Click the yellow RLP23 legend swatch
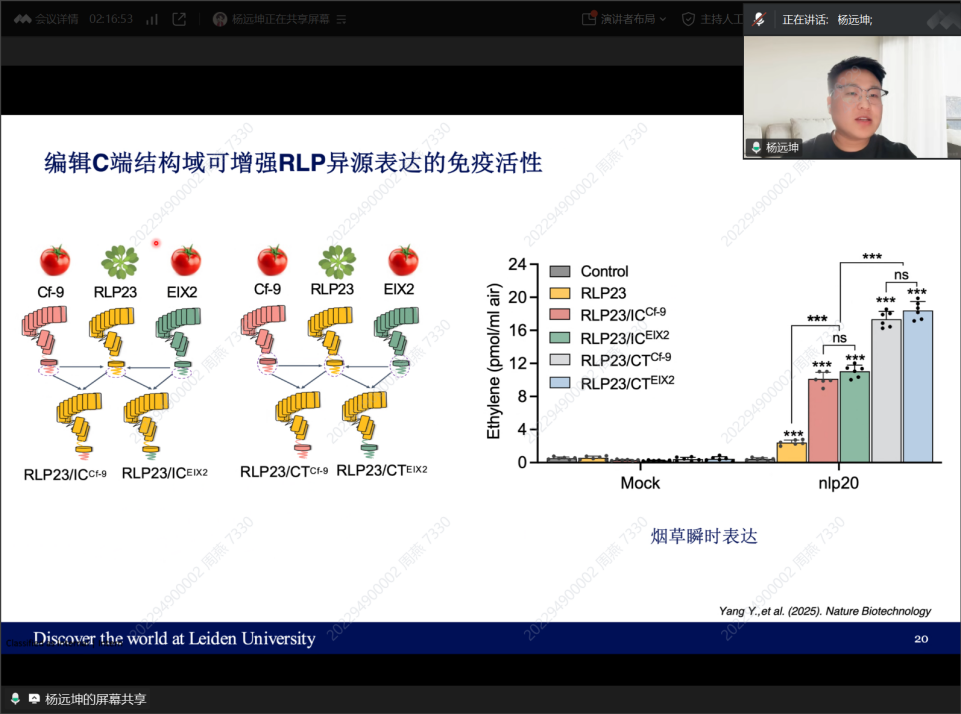This screenshot has height=714, width=961. click(560, 293)
